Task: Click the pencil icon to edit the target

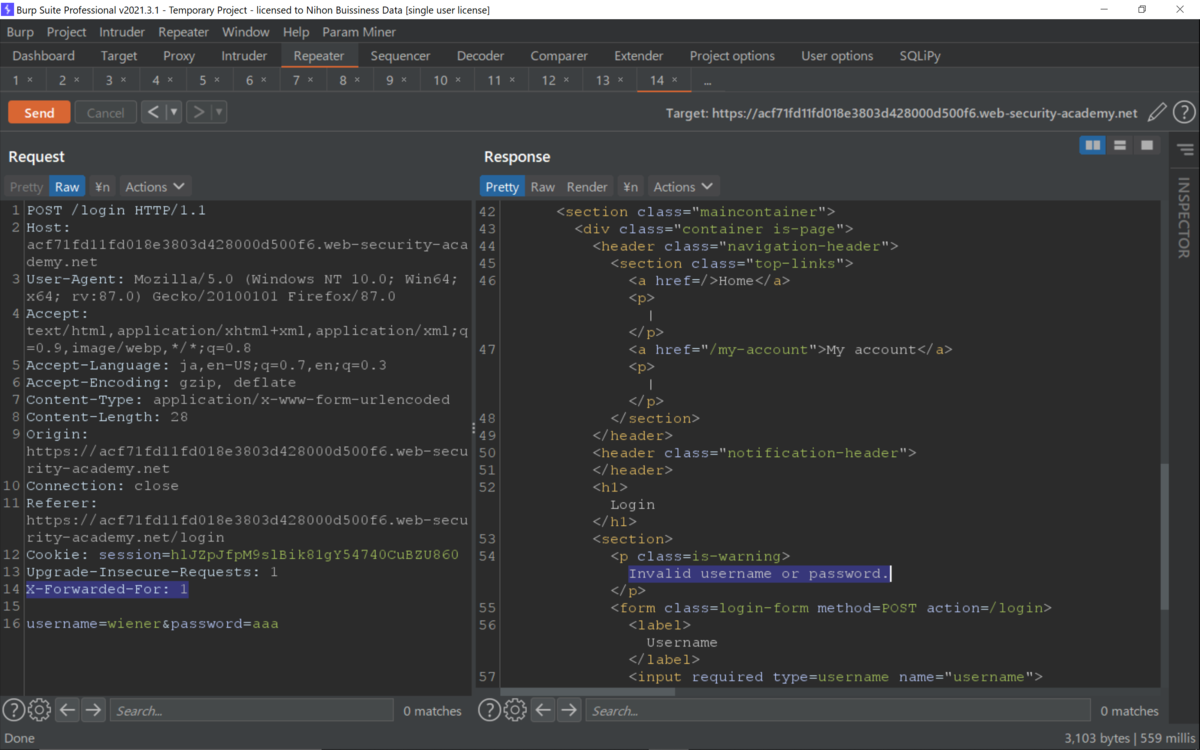Action: click(x=1157, y=113)
